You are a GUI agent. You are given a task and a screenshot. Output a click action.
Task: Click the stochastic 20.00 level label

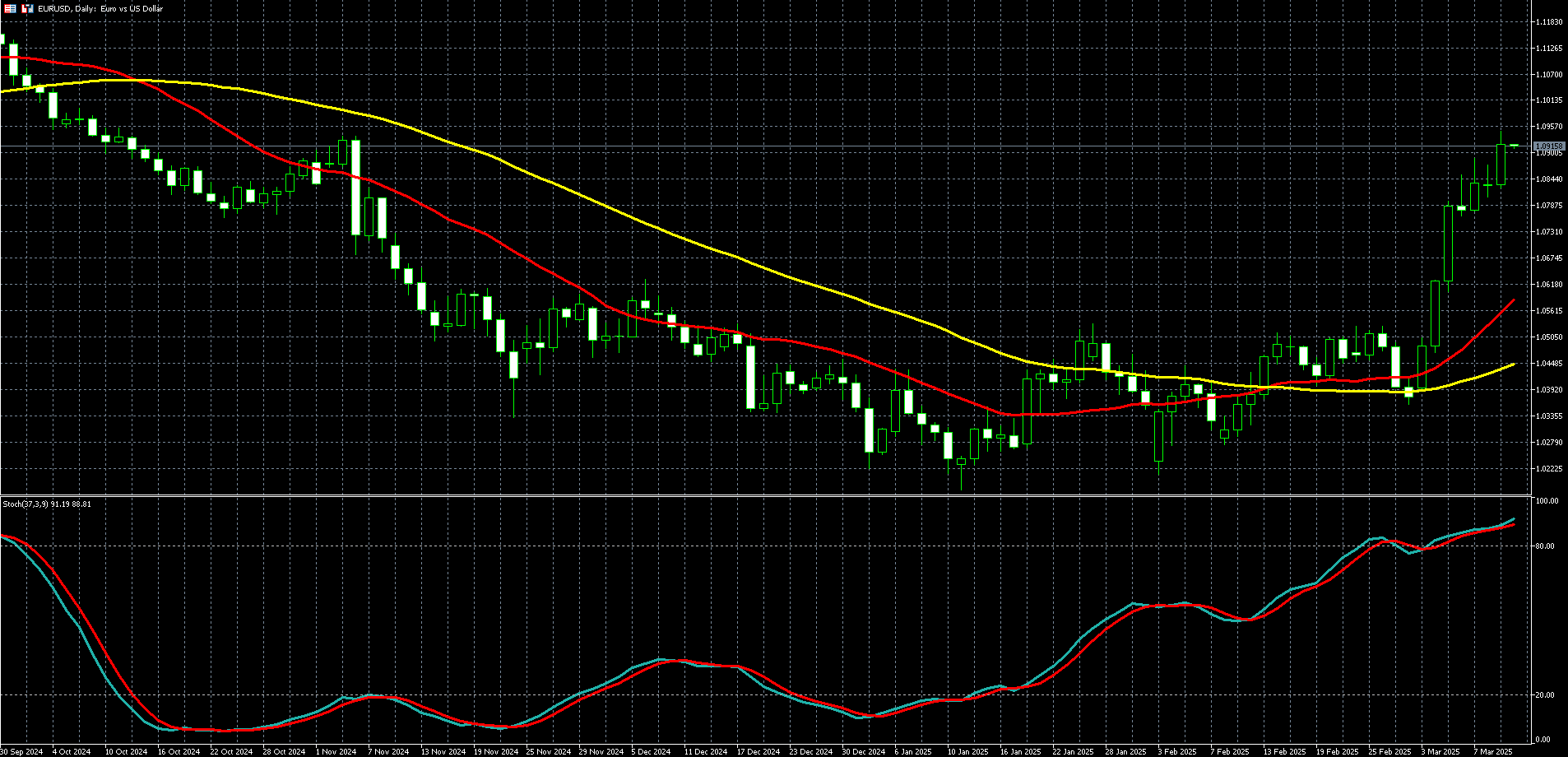pos(1545,695)
